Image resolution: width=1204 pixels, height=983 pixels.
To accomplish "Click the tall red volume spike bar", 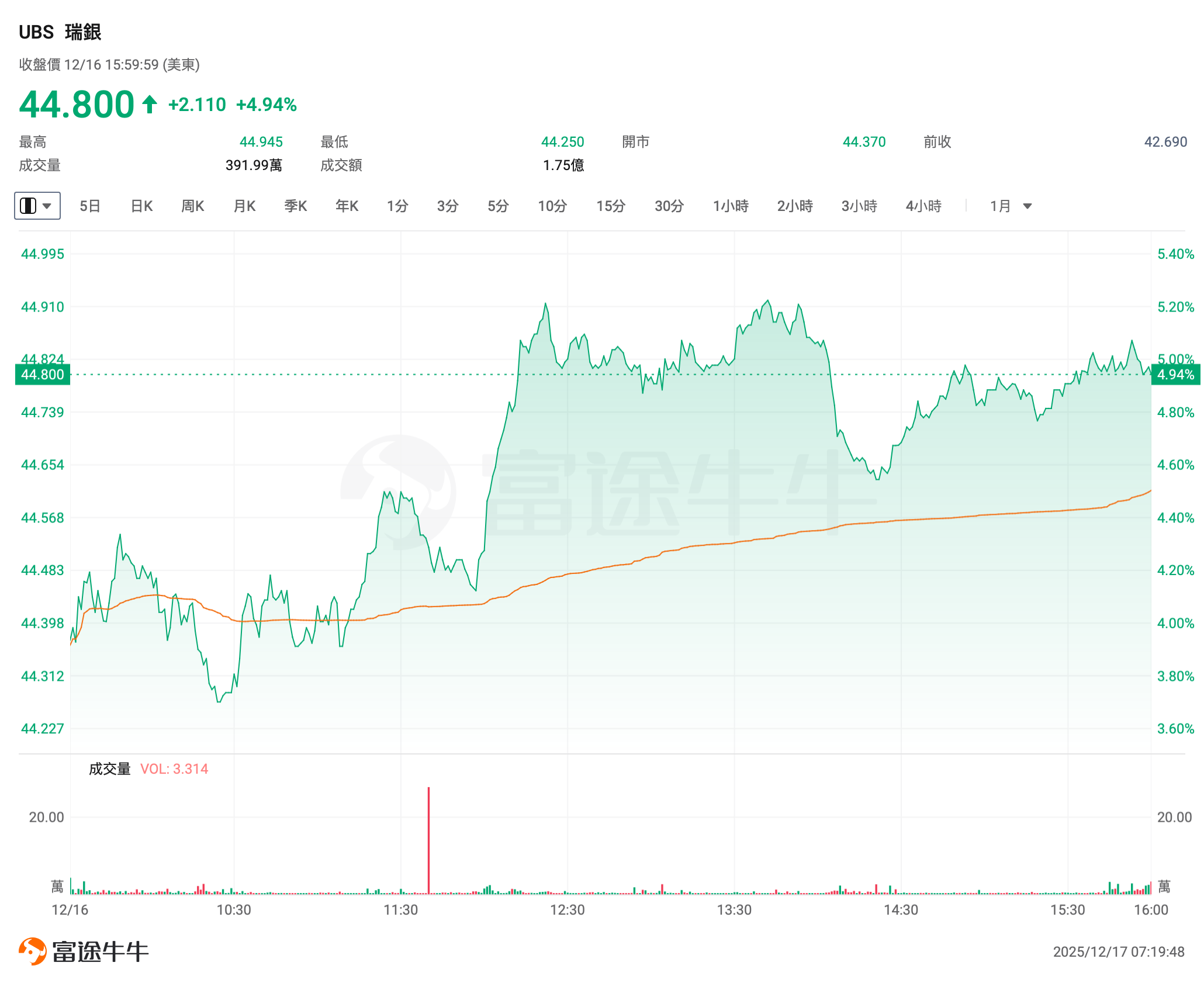I will tap(428, 840).
